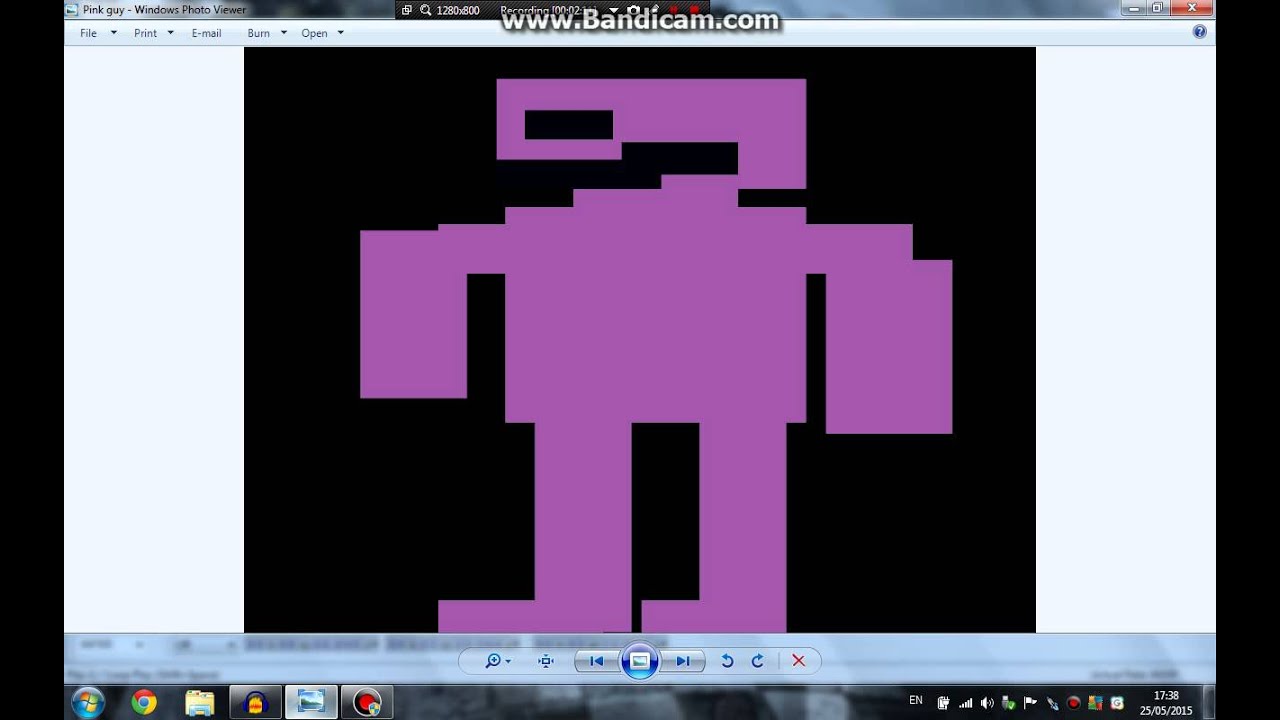This screenshot has width=1280, height=720.
Task: Start the slide show with the center button
Action: [640, 661]
